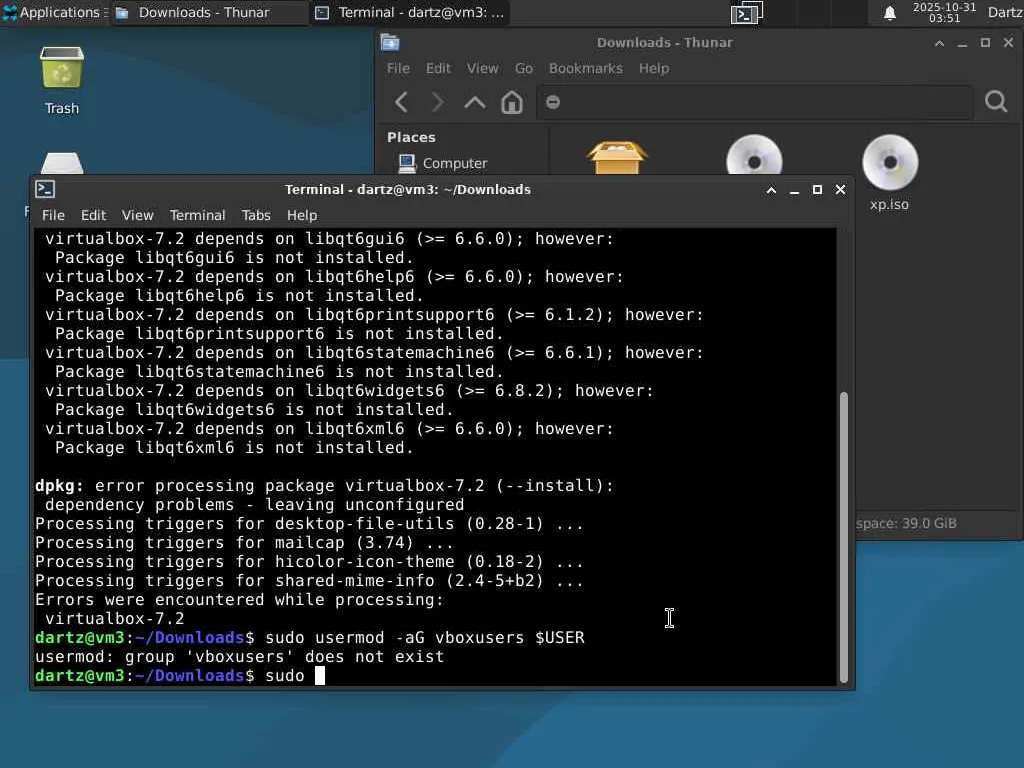
Task: Click the terminal vertical scrollbar
Action: click(x=843, y=536)
